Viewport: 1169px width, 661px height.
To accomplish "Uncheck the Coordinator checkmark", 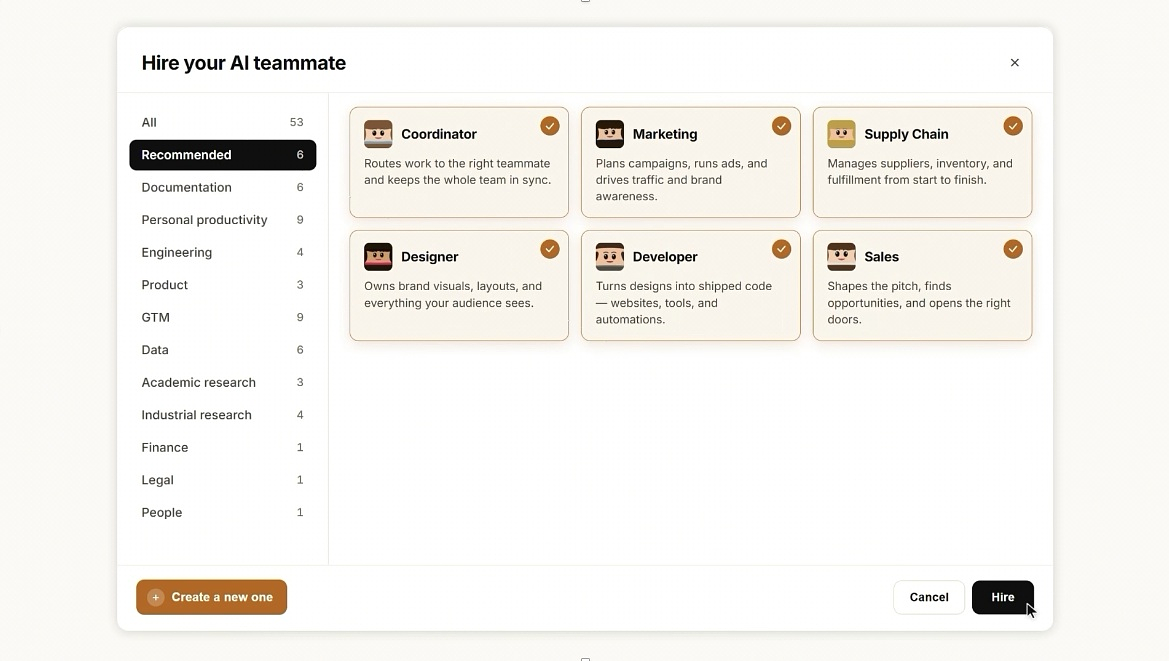I will tap(549, 126).
